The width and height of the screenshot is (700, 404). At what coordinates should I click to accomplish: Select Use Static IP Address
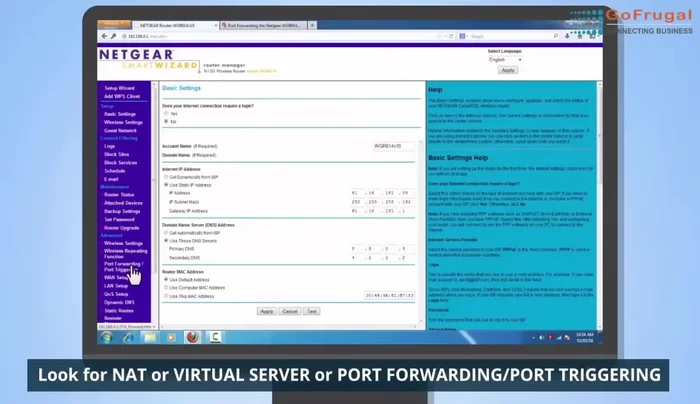pyautogui.click(x=166, y=184)
